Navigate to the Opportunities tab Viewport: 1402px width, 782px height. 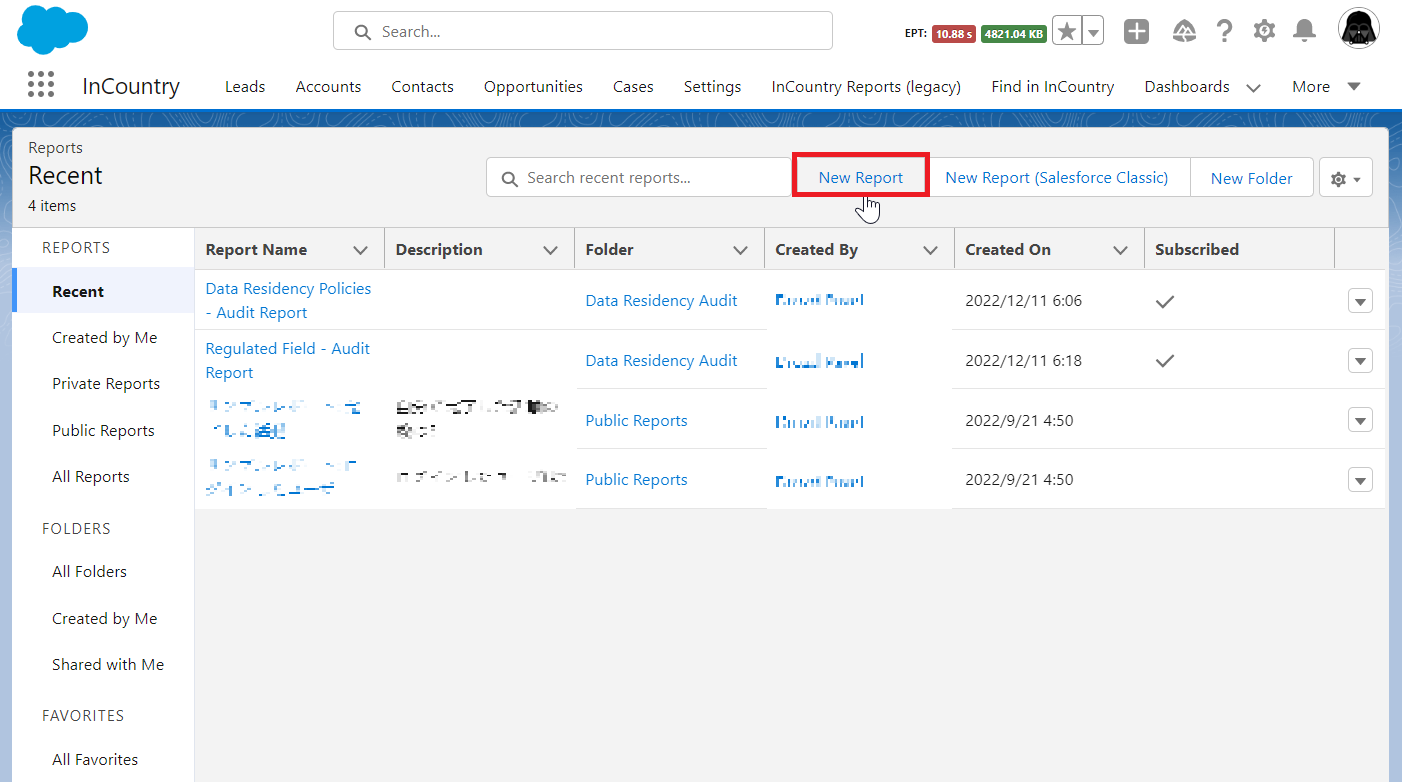coord(533,87)
